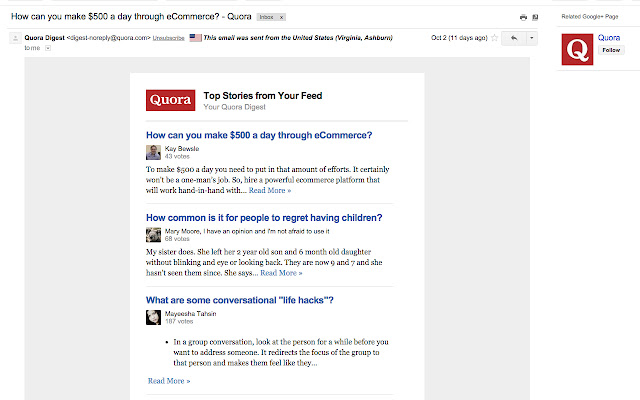Click the author name Kay Bewsle
Viewport: 640px width, 400px height.
click(182, 149)
